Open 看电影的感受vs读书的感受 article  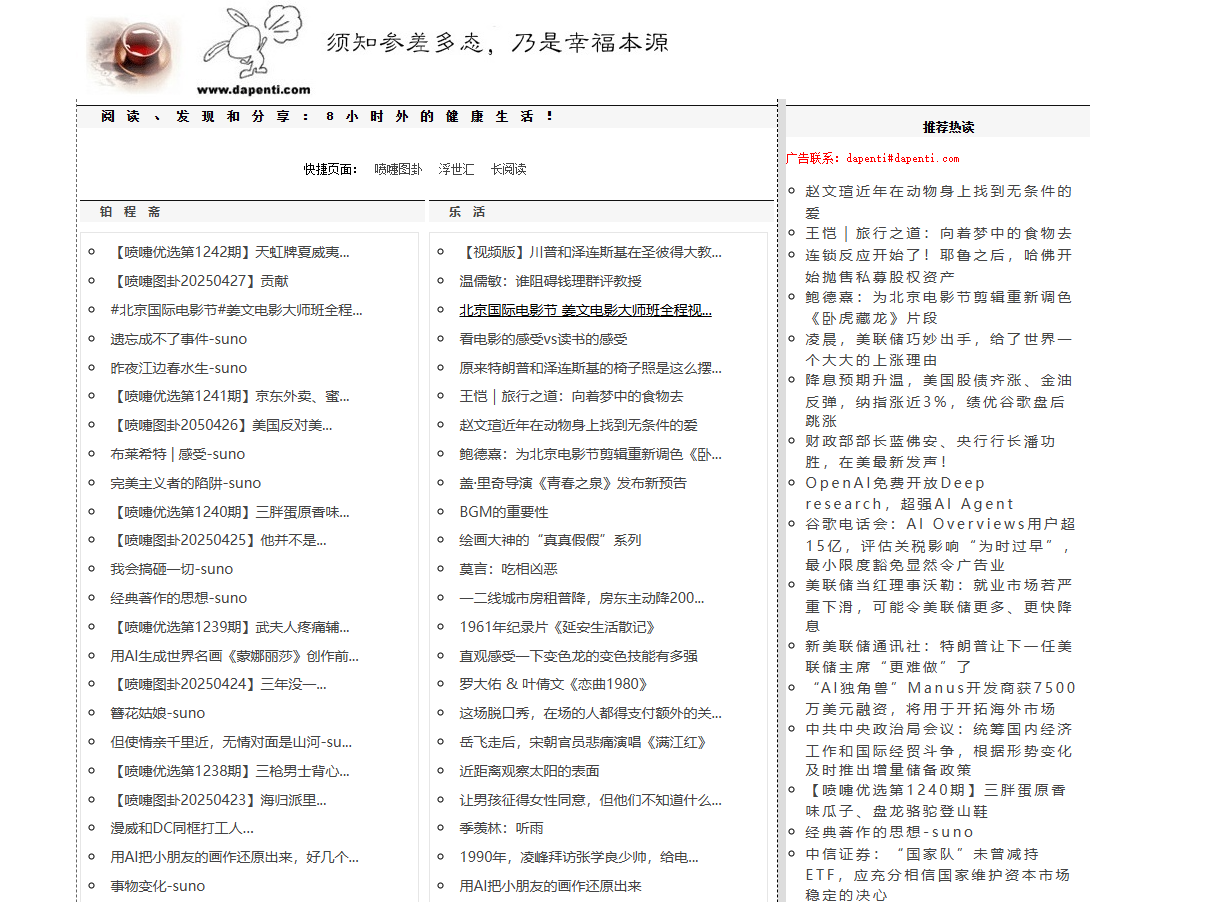click(543, 339)
